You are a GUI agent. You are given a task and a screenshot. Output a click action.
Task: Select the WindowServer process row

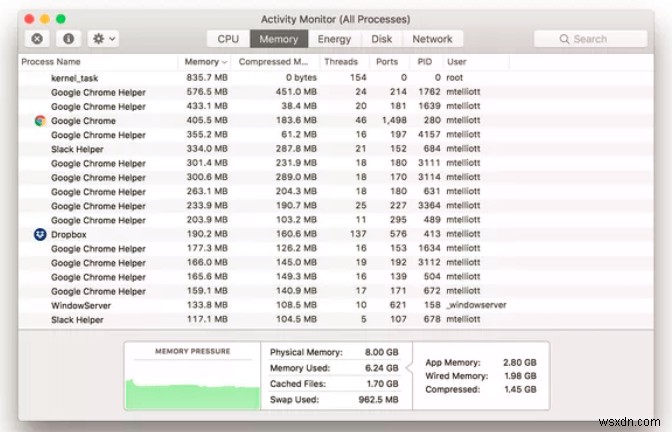point(336,305)
